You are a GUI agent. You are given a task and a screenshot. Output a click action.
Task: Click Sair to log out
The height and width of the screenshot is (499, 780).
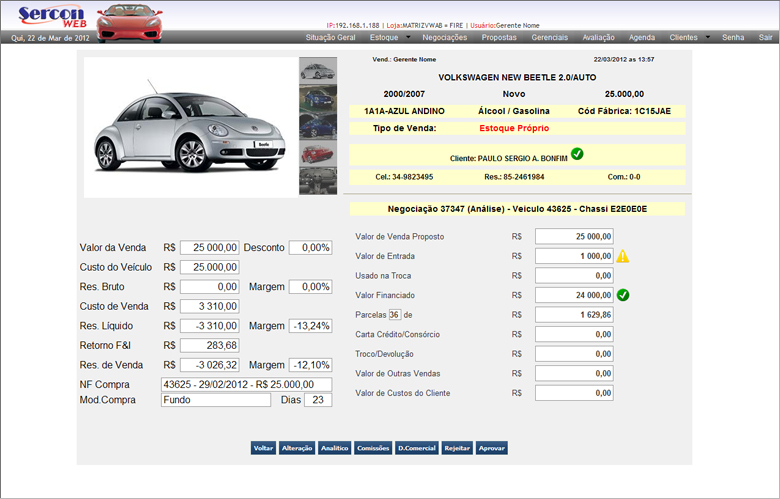[x=766, y=37]
